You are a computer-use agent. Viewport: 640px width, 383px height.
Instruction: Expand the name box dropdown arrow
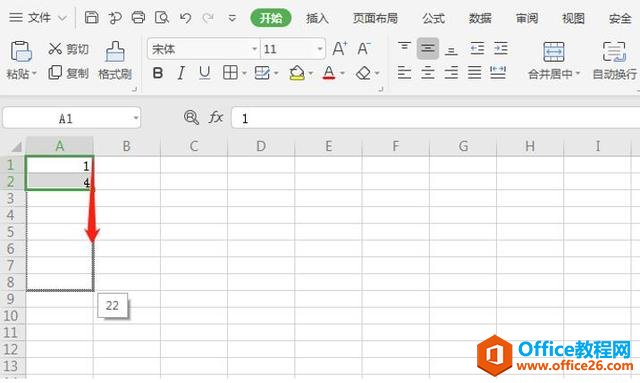point(136,118)
